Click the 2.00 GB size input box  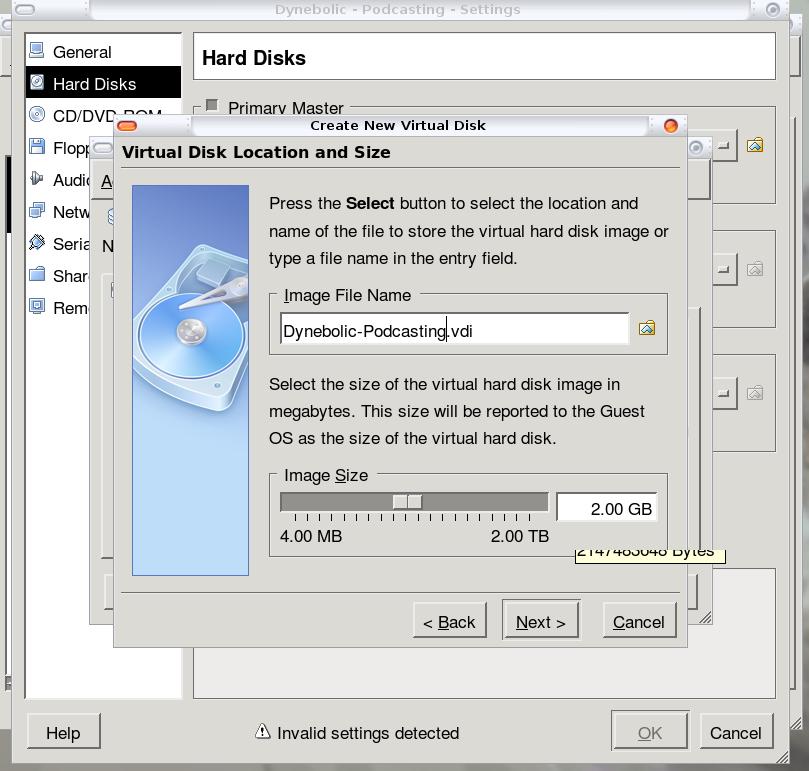point(606,508)
